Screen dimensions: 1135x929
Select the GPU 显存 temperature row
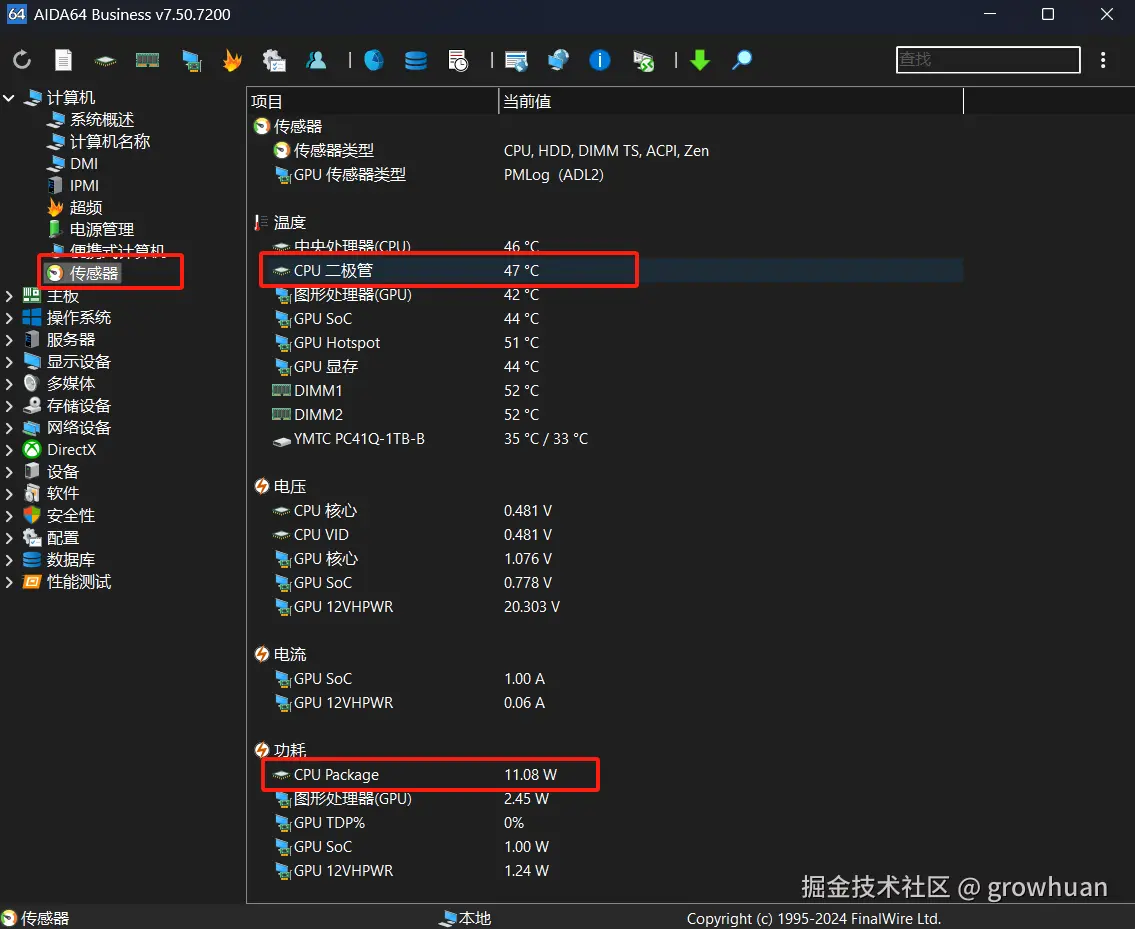coord(606,366)
